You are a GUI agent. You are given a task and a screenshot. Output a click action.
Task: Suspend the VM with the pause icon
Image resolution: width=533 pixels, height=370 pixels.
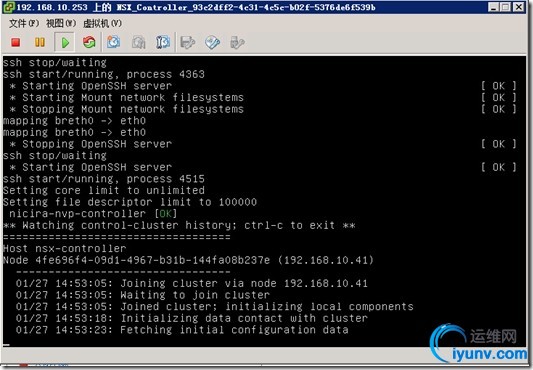[40, 43]
